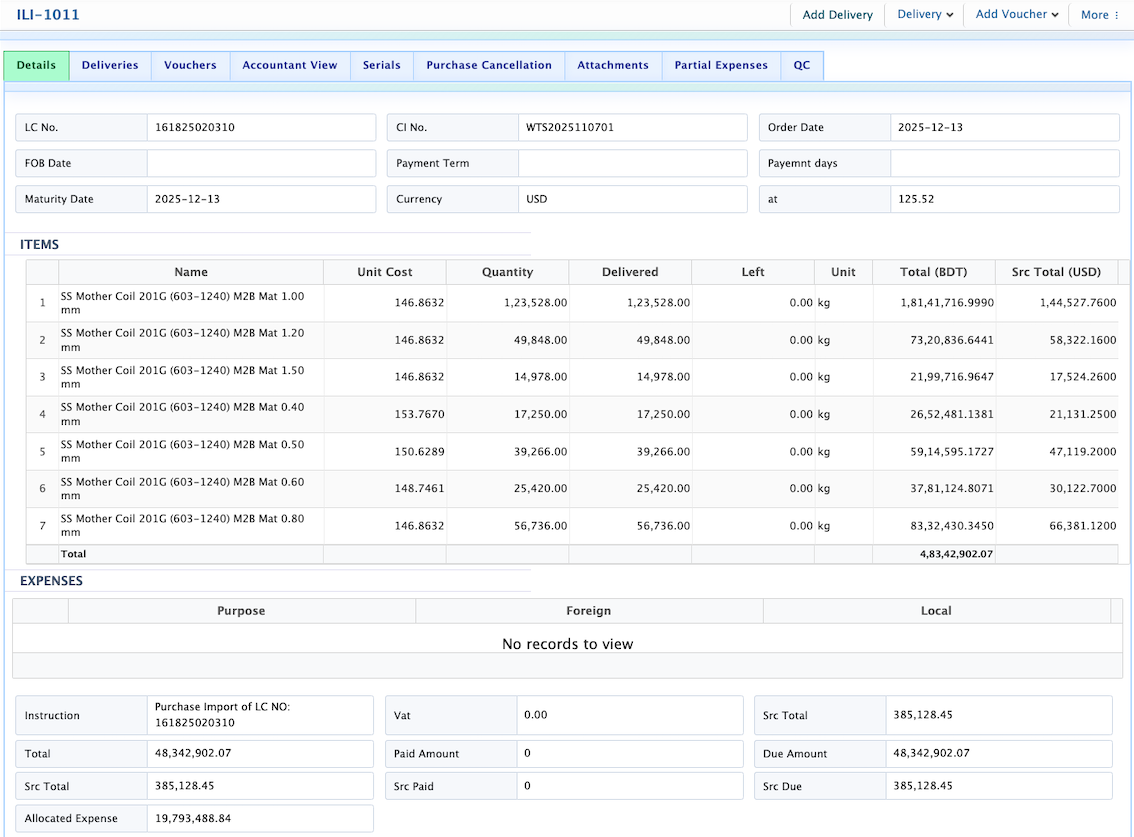Open the Partial Expenses tab

point(721,65)
